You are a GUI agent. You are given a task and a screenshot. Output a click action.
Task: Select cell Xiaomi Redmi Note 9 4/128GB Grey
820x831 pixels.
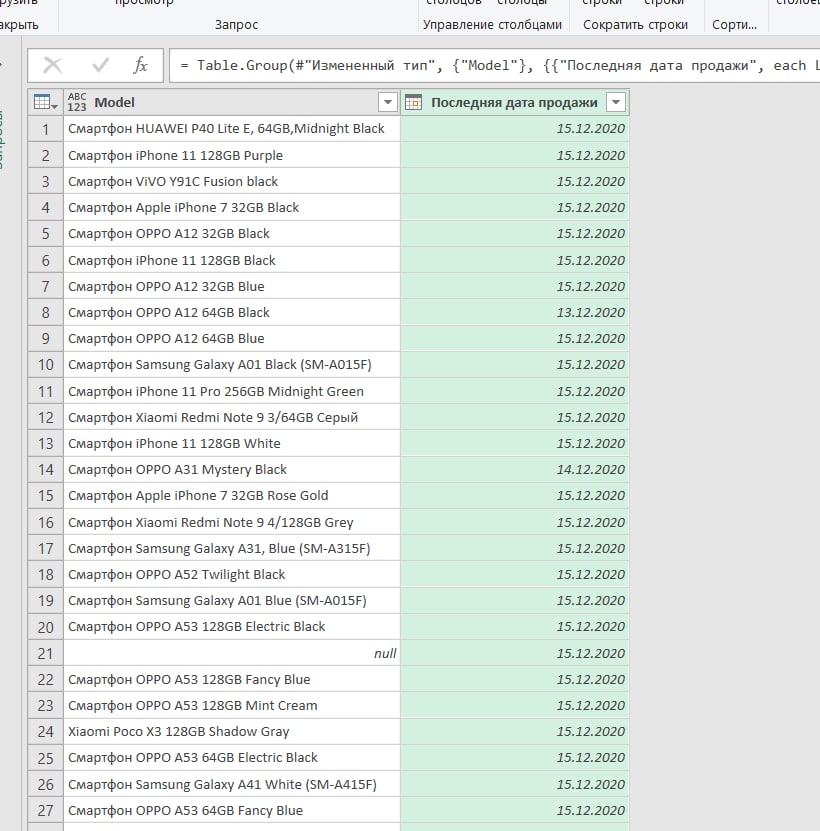pos(232,522)
